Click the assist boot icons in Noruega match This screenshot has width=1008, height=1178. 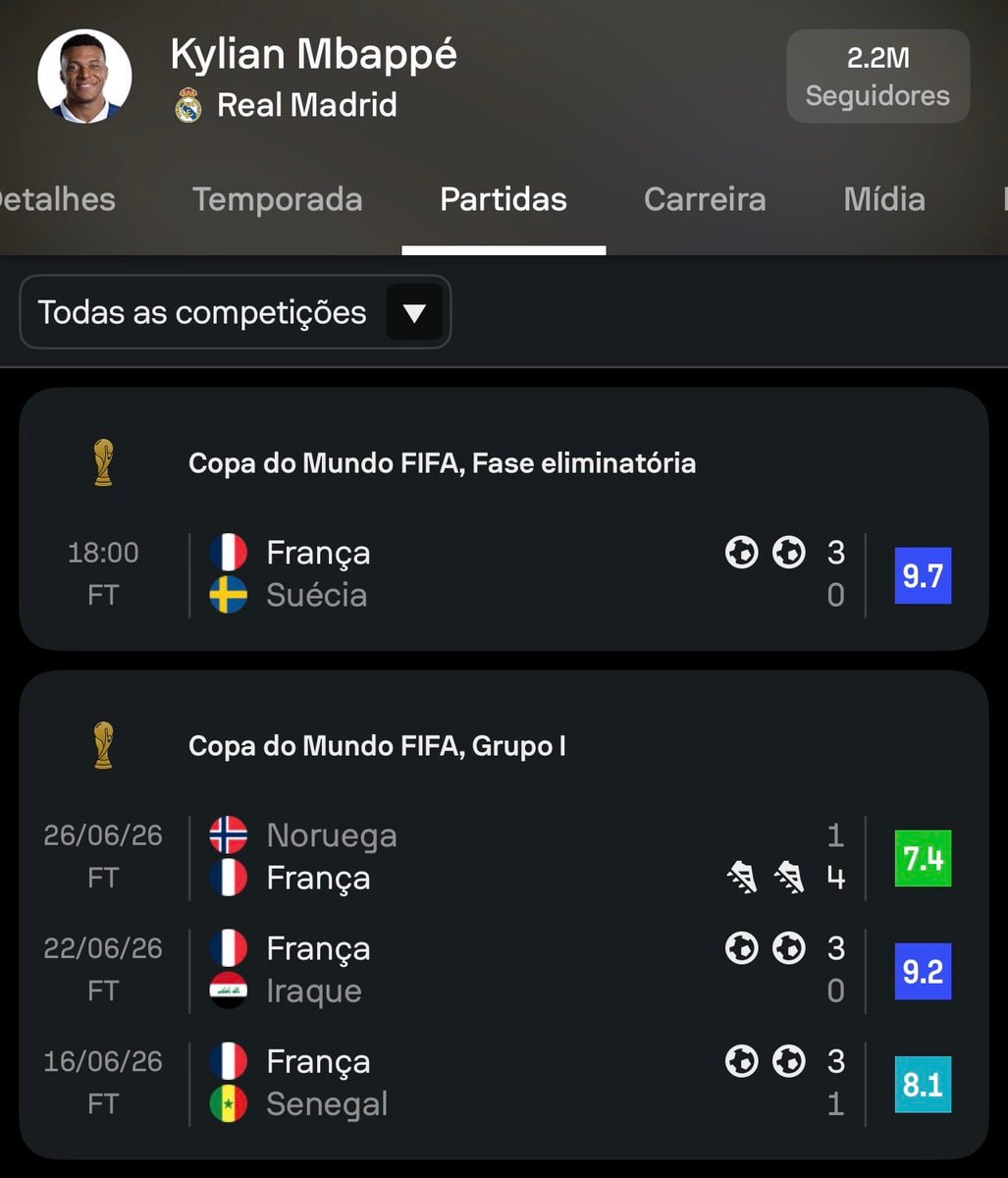[x=766, y=877]
